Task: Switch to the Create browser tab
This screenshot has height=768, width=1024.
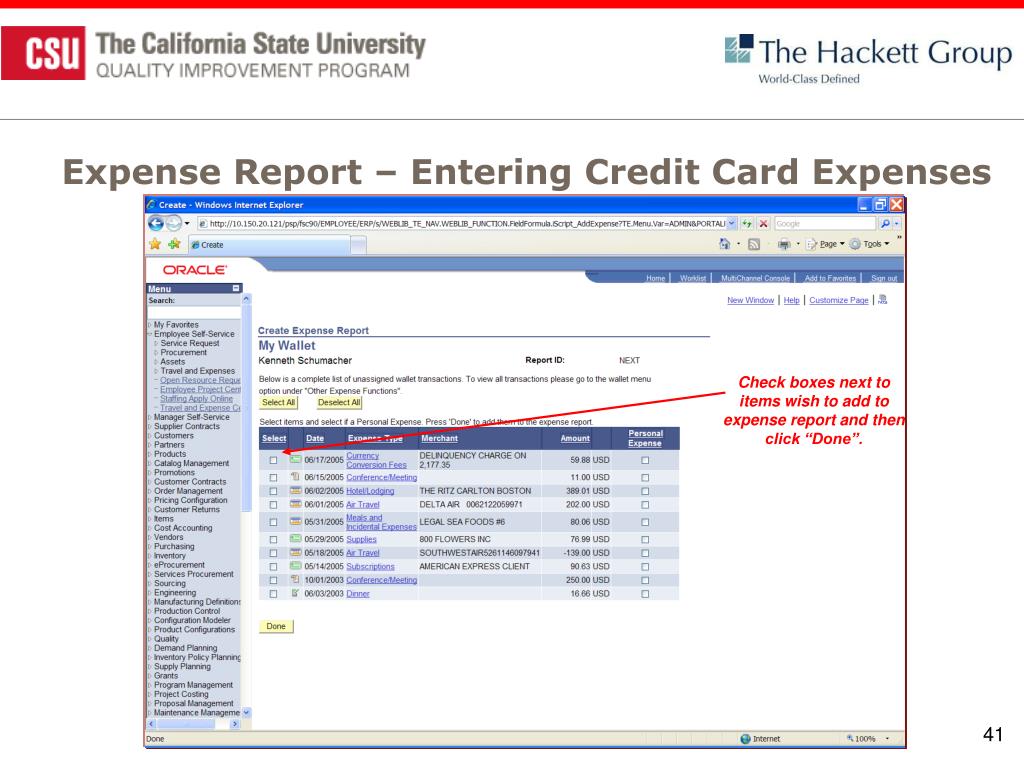Action: 270,245
